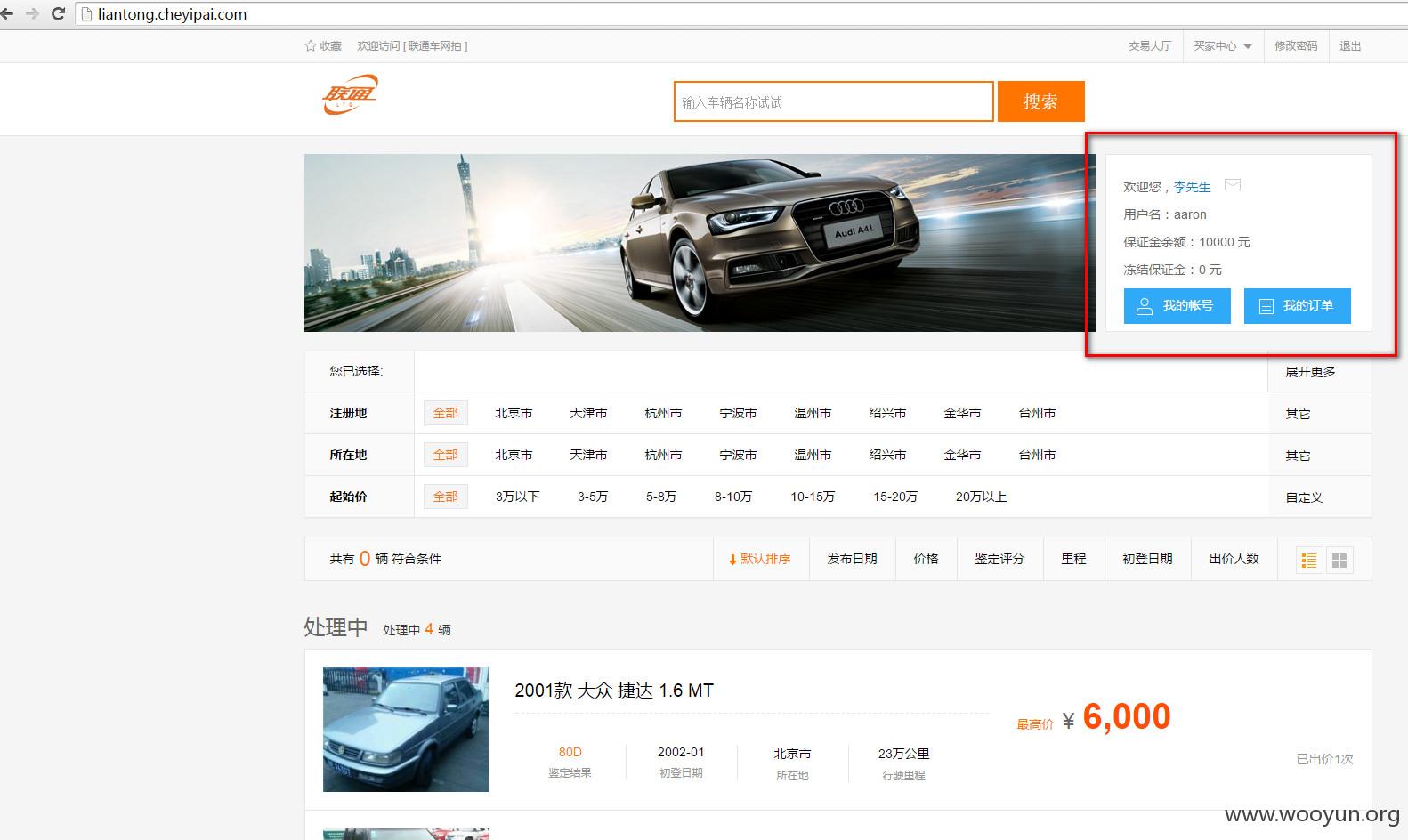Sort by 价格
This screenshot has width=1408, height=840.
926,559
